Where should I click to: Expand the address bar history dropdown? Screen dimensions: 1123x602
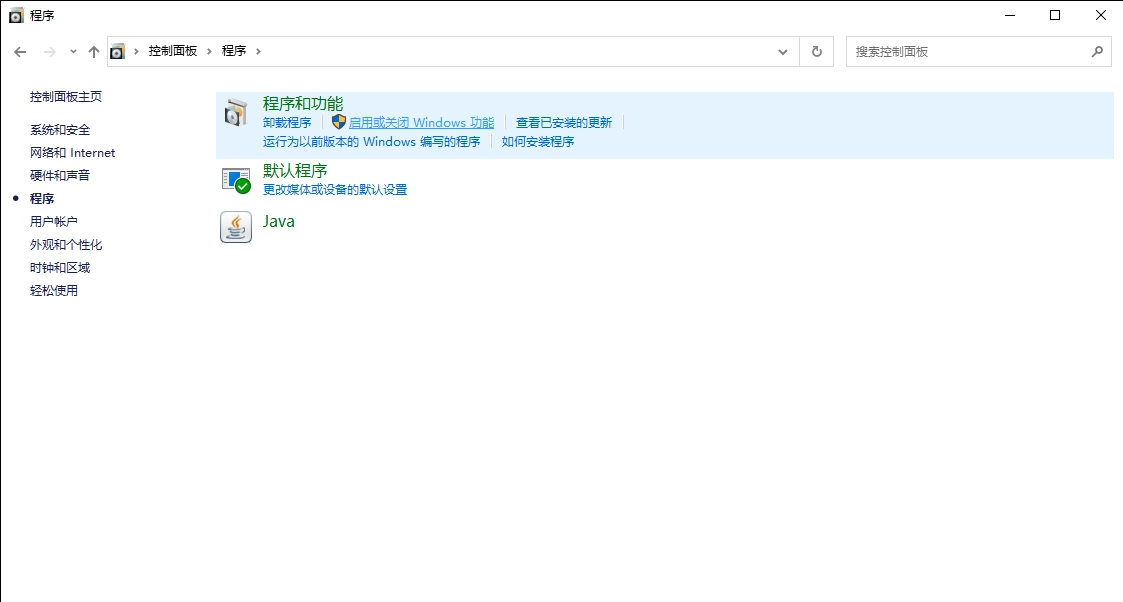point(783,51)
